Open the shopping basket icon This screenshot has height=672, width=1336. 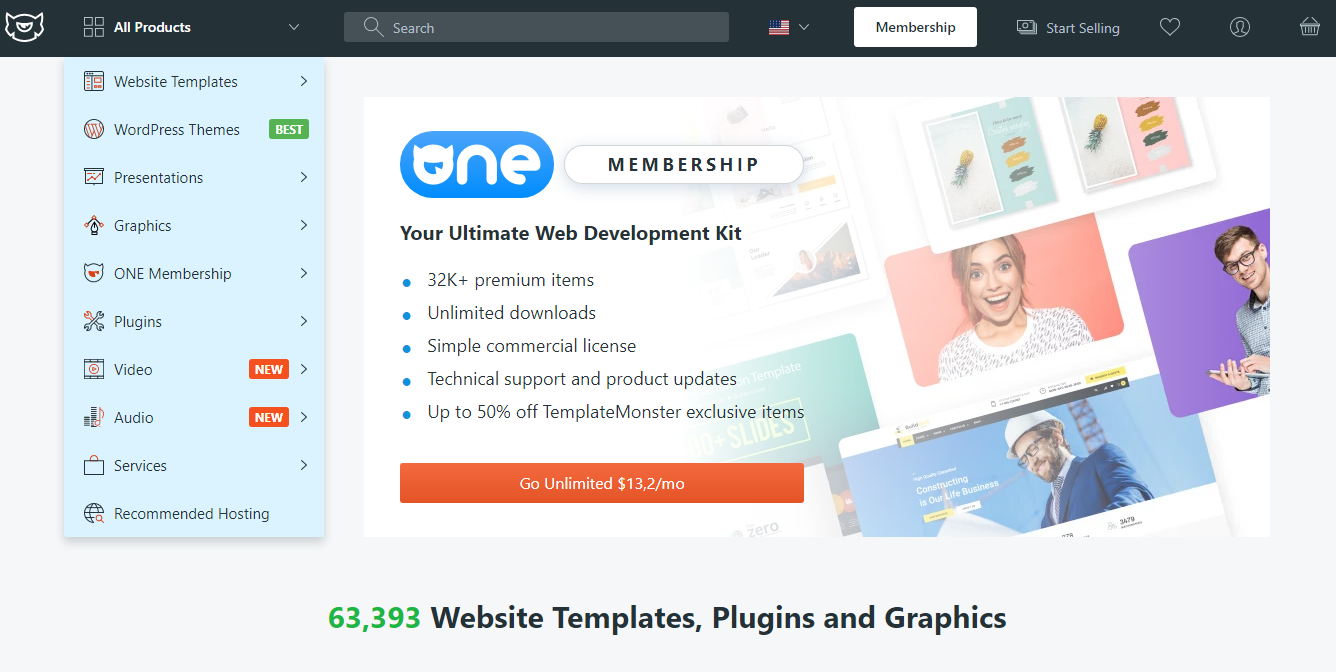(x=1310, y=27)
